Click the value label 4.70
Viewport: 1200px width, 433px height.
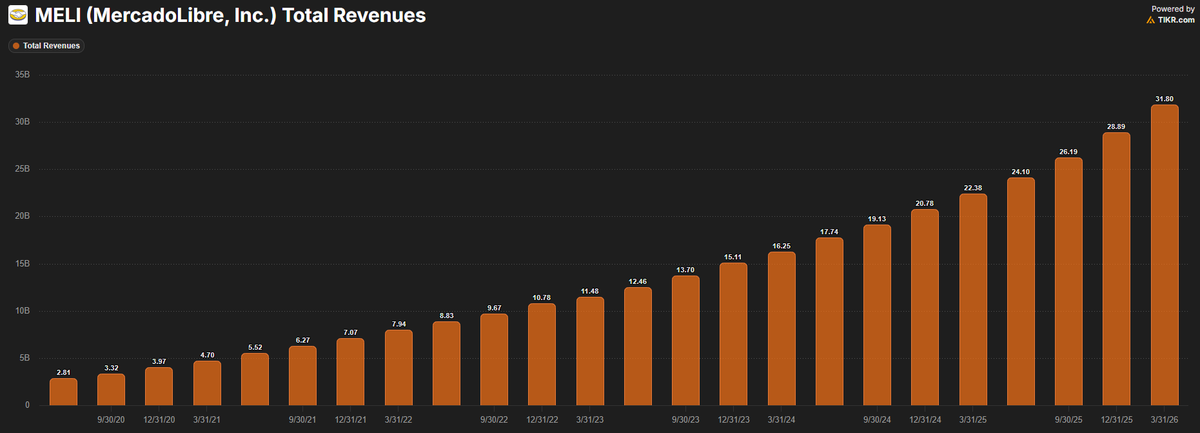point(207,355)
